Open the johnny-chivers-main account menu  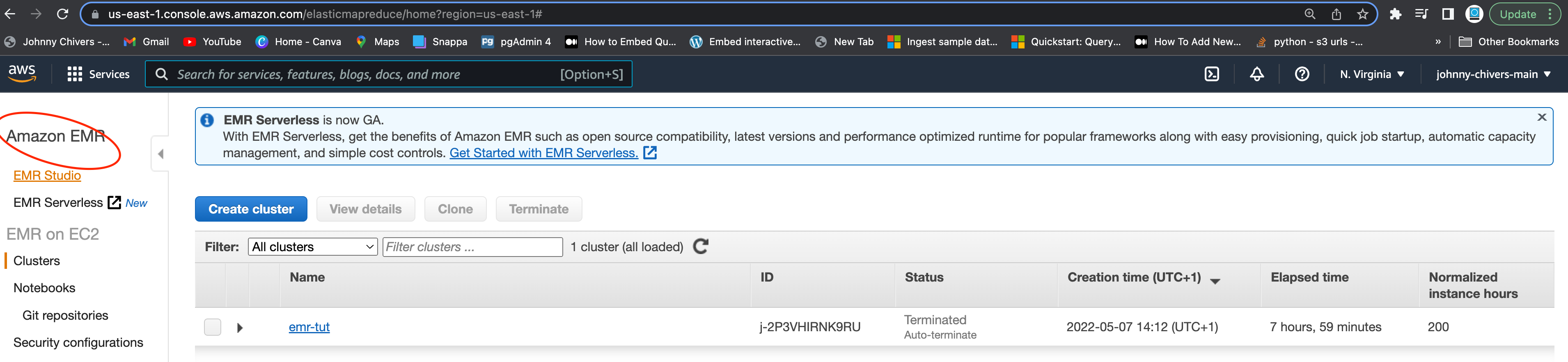(x=1492, y=74)
